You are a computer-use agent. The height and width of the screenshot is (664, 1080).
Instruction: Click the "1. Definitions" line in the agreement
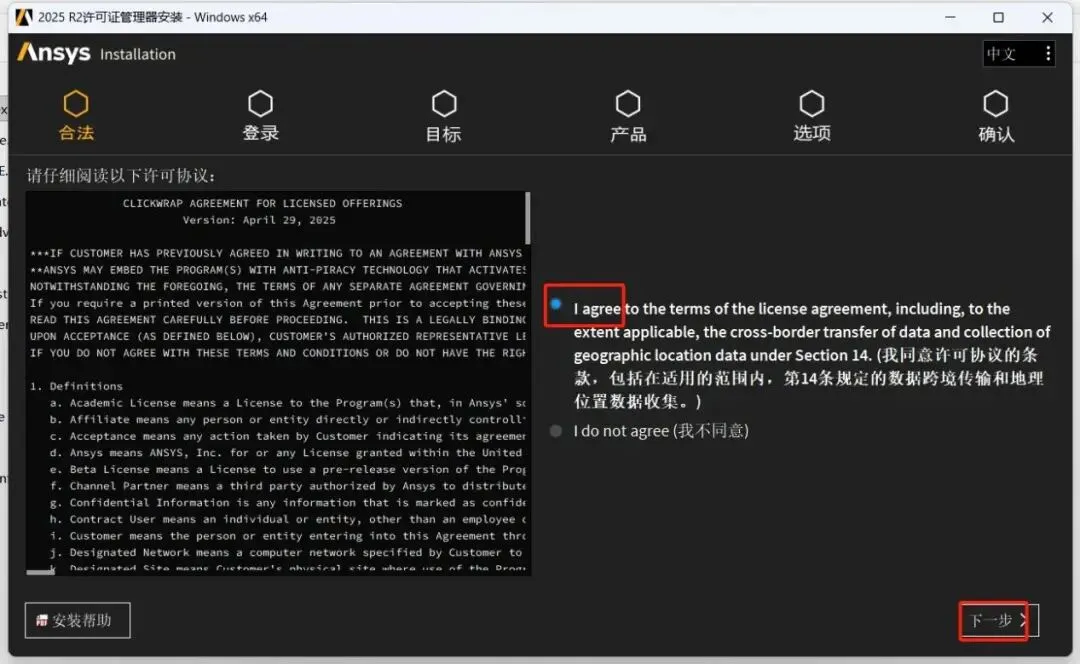pos(76,386)
